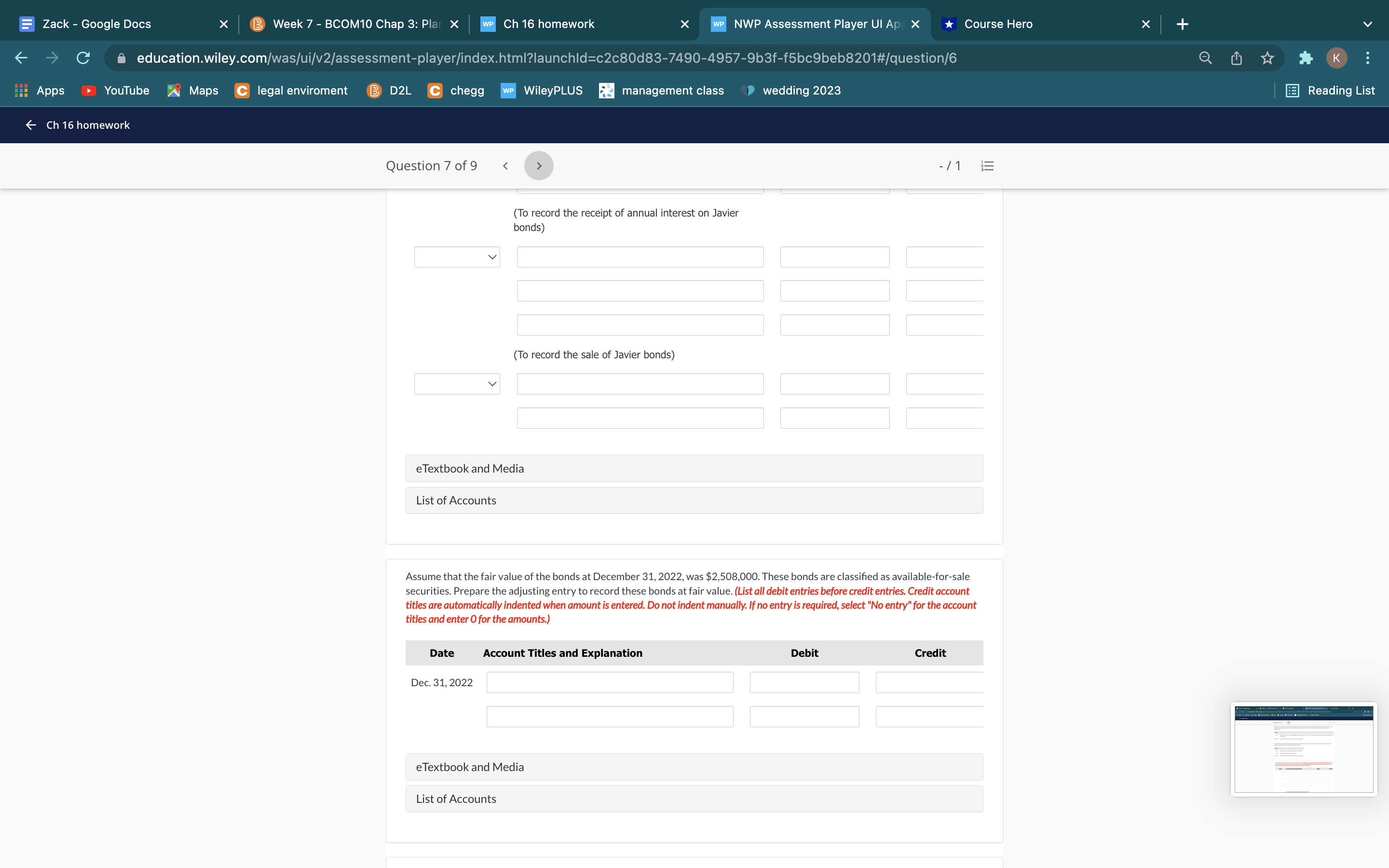
Task: Go to previous question arrow
Action: pos(505,166)
